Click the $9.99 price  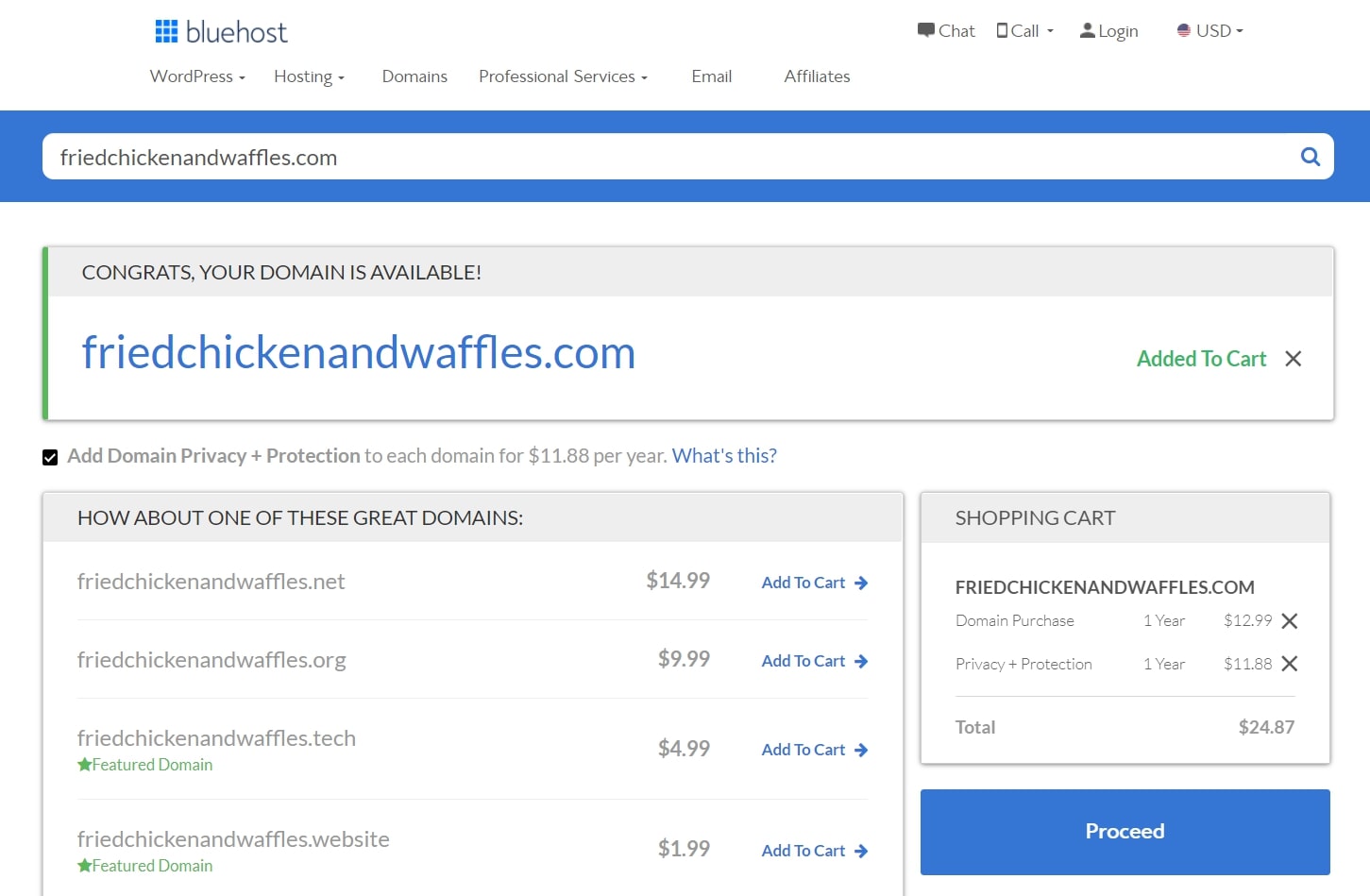684,659
